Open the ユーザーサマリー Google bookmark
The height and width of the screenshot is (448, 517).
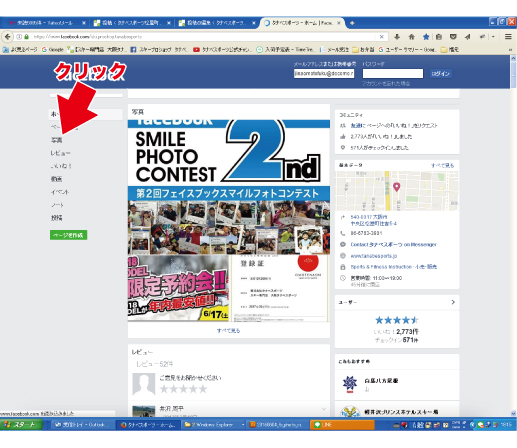click(407, 50)
